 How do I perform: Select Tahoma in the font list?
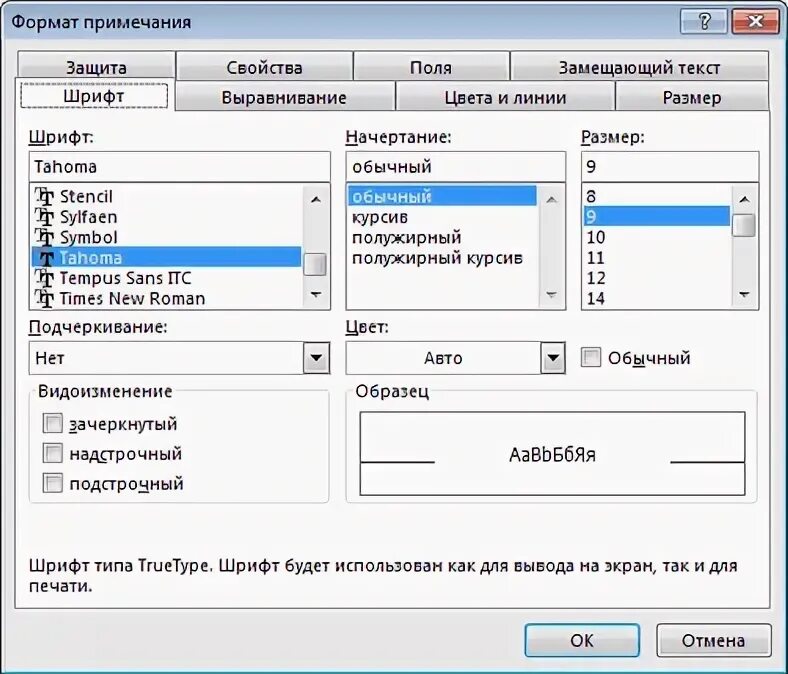166,257
